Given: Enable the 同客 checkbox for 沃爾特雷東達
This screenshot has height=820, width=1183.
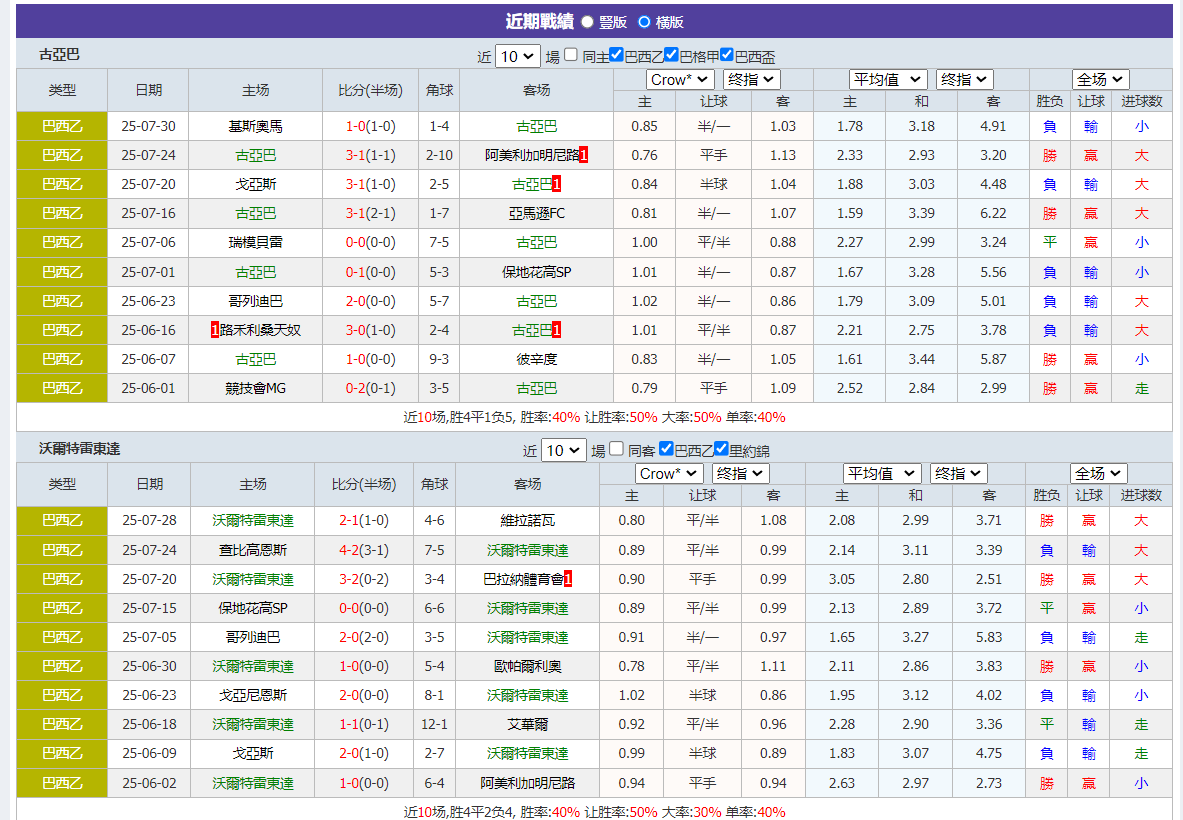Looking at the screenshot, I should pos(615,450).
